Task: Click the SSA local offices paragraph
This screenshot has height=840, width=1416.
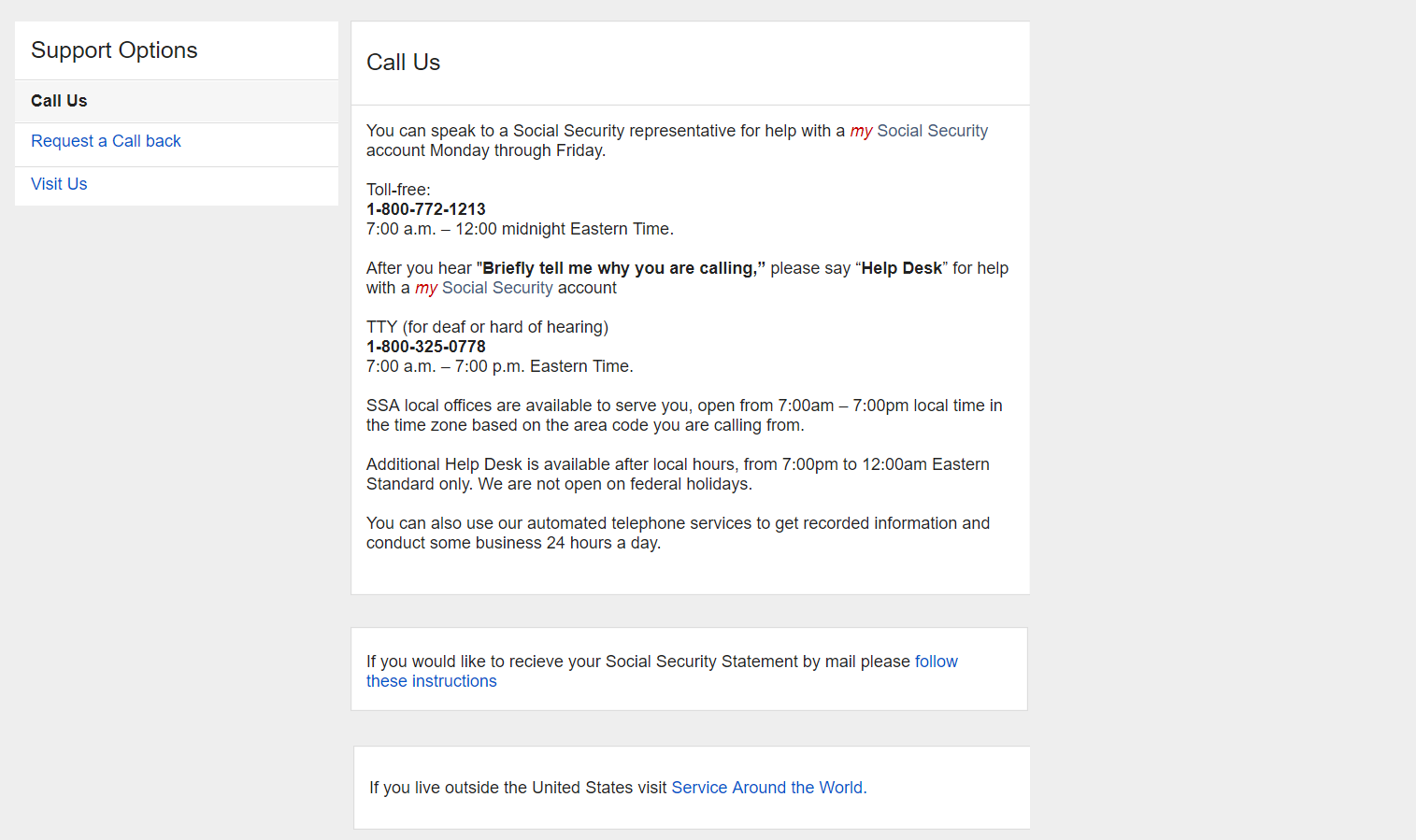Action: (x=683, y=415)
